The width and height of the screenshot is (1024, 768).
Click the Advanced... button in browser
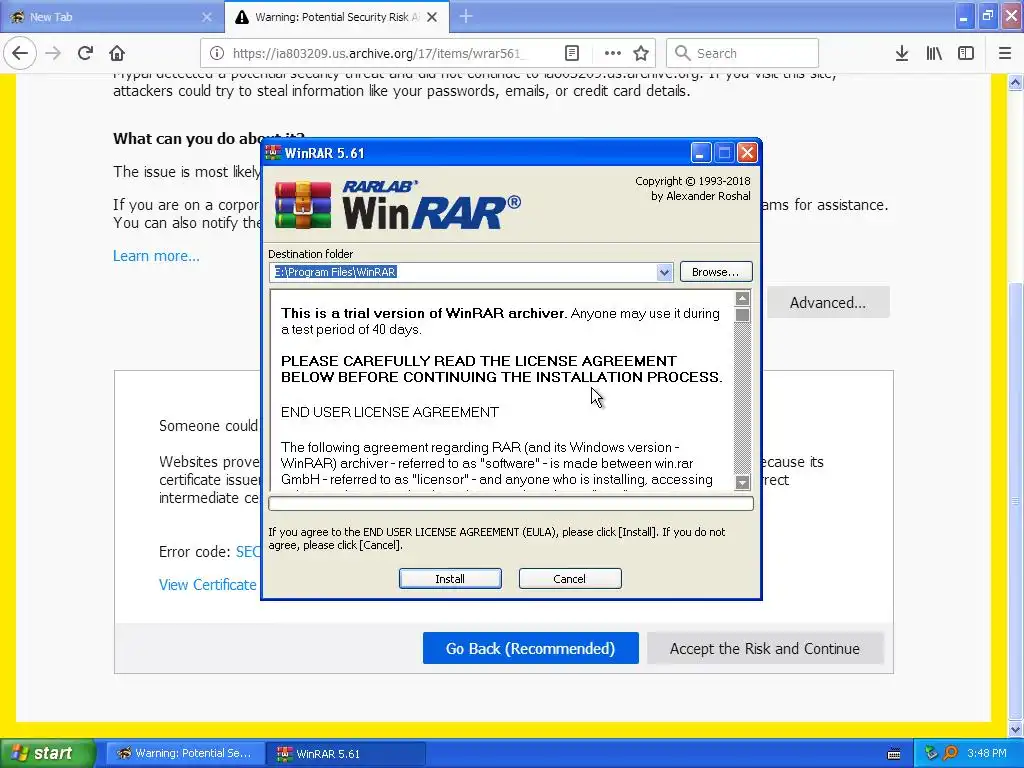click(x=827, y=302)
